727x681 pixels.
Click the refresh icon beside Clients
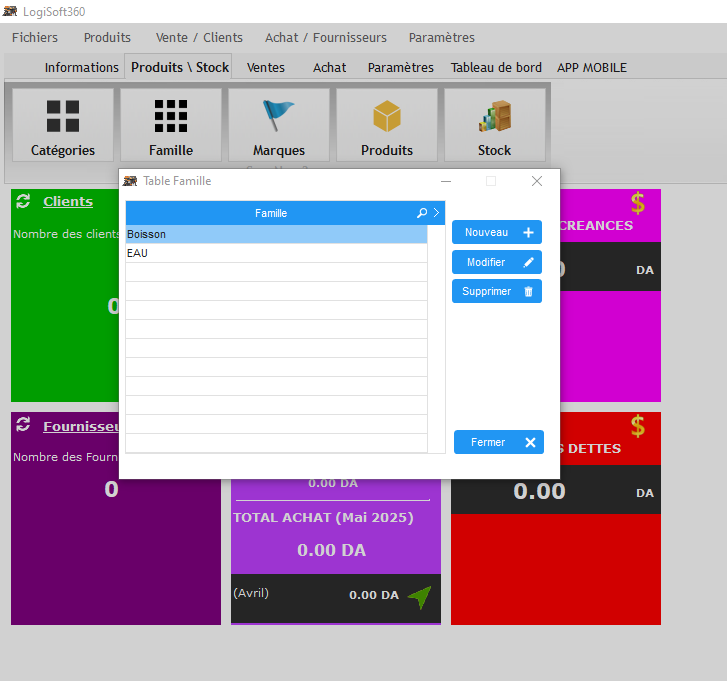pos(24,201)
